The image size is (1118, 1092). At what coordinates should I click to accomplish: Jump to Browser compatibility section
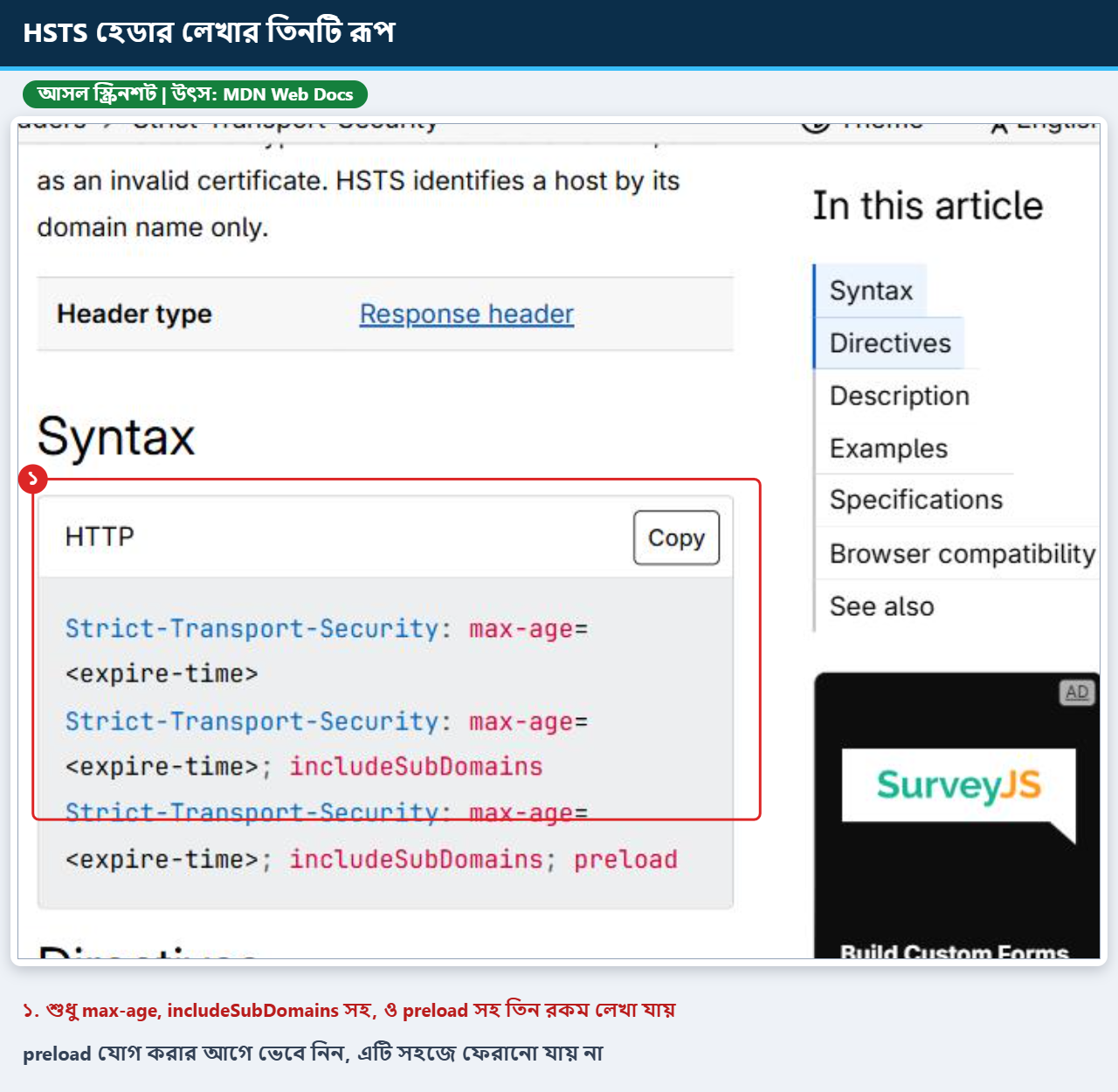962,554
